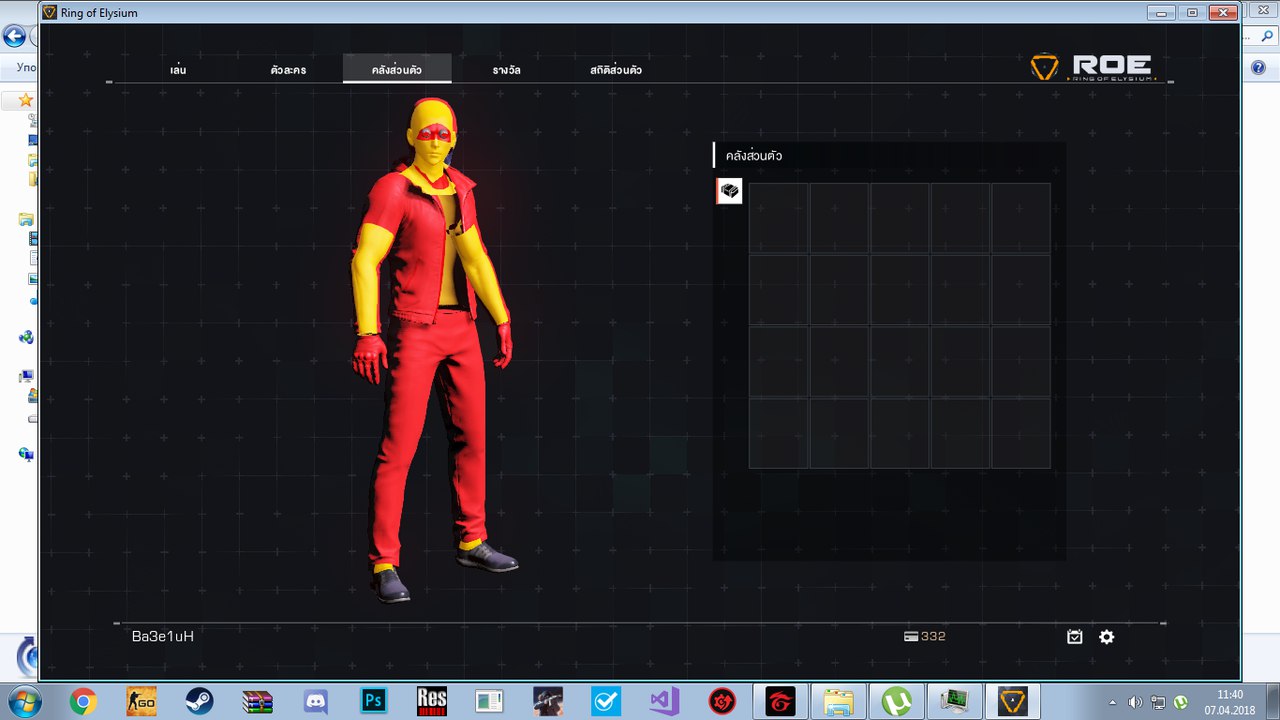1280x720 pixels.
Task: Open CS:GO from the taskbar
Action: pyautogui.click(x=141, y=701)
